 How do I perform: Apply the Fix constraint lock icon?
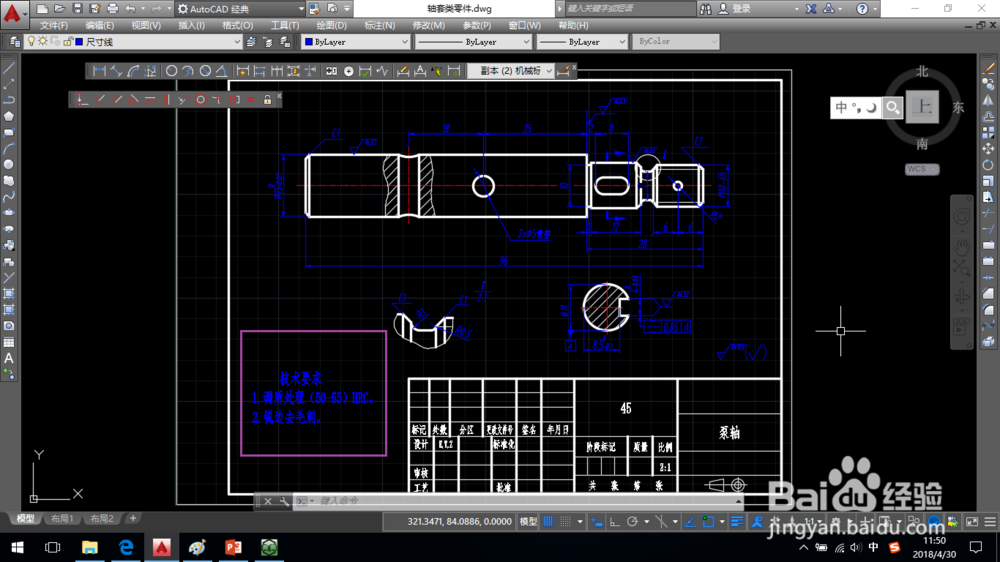point(267,100)
